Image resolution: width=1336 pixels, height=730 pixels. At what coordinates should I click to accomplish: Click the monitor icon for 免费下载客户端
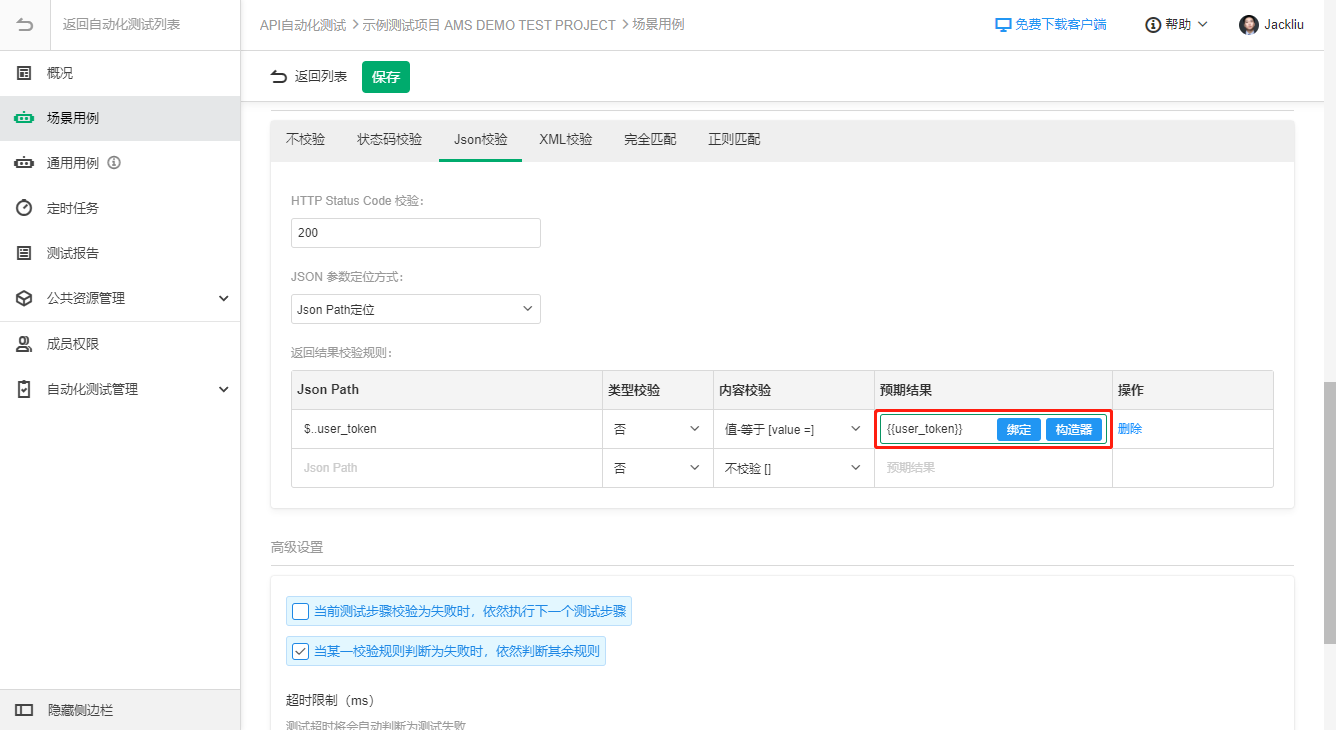[x=1003, y=25]
